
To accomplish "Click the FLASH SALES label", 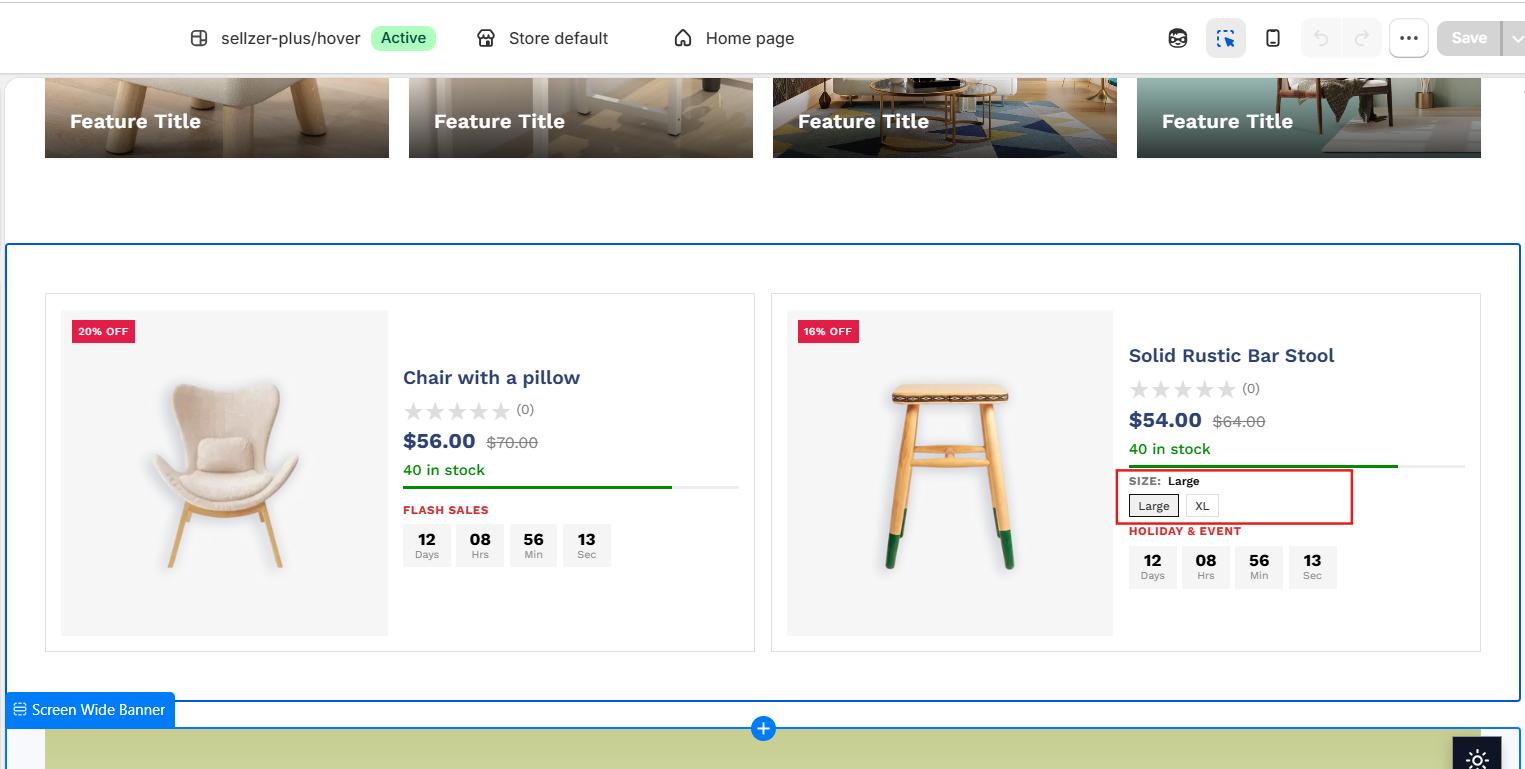I will coord(446,510).
